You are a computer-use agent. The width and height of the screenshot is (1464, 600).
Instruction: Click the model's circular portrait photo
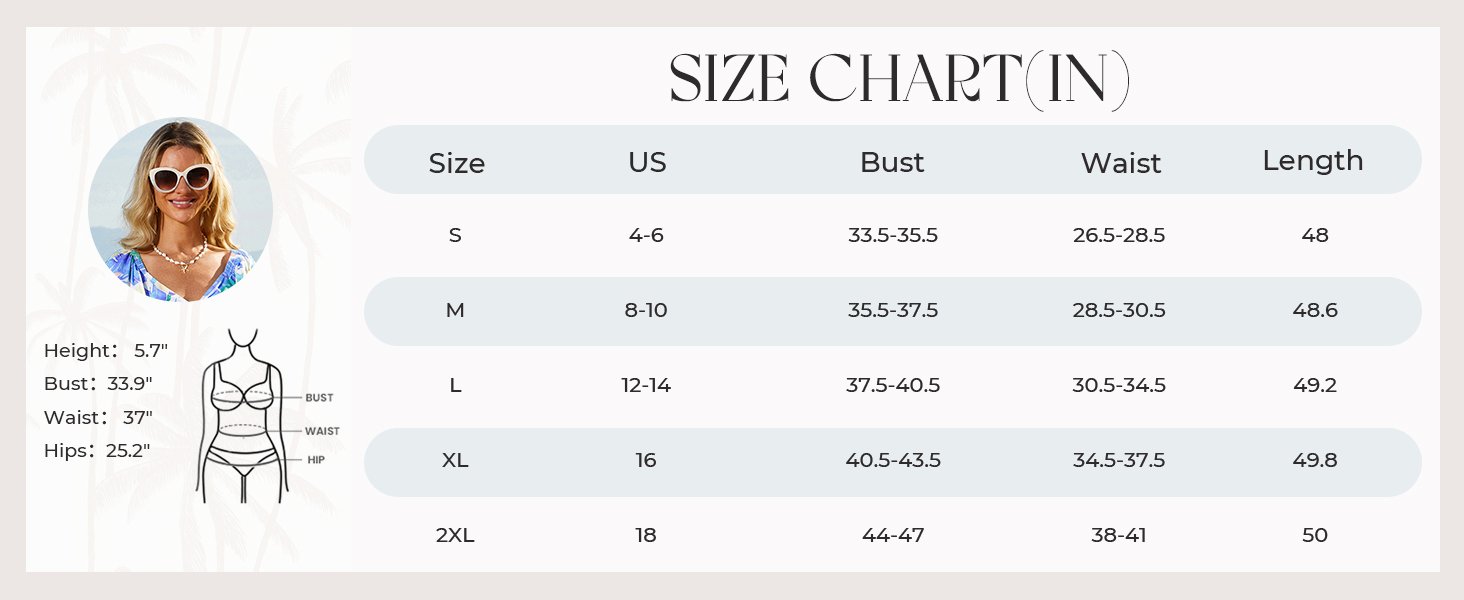[x=181, y=209]
